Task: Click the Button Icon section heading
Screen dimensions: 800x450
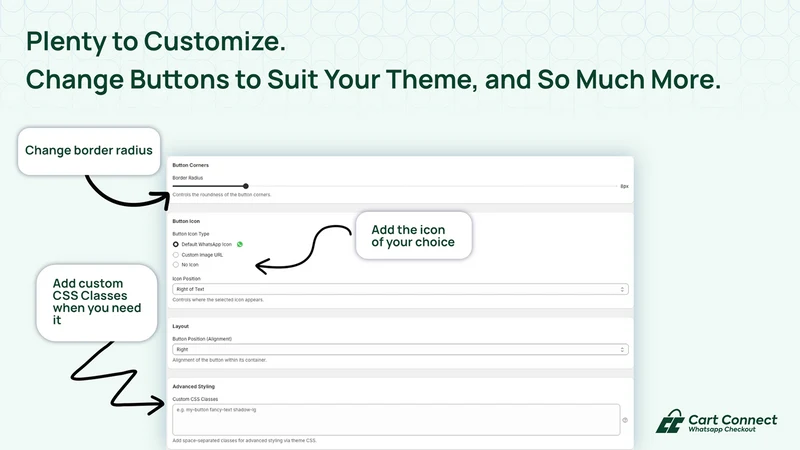Action: pyautogui.click(x=186, y=221)
